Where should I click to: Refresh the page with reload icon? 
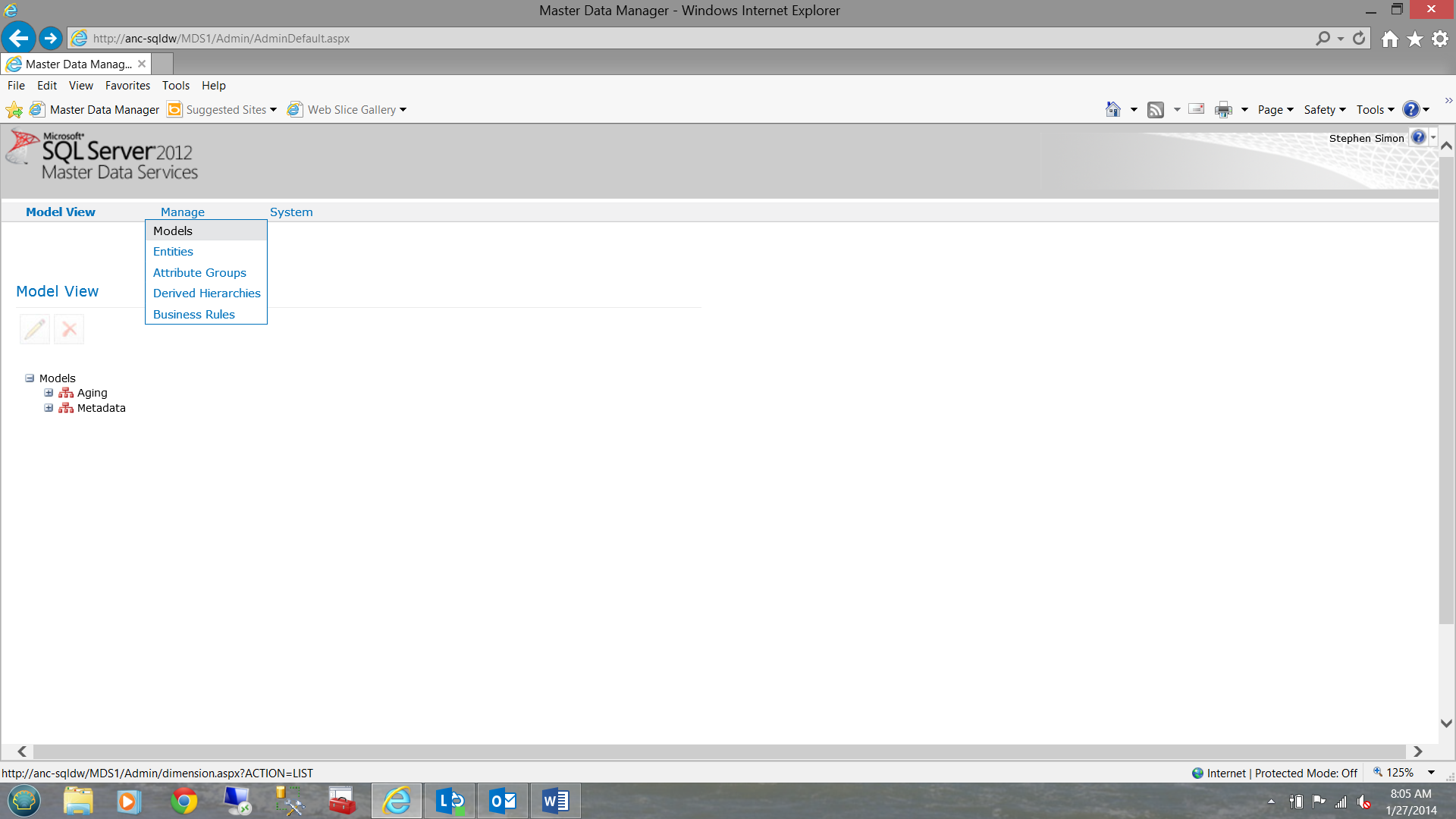pyautogui.click(x=1359, y=38)
